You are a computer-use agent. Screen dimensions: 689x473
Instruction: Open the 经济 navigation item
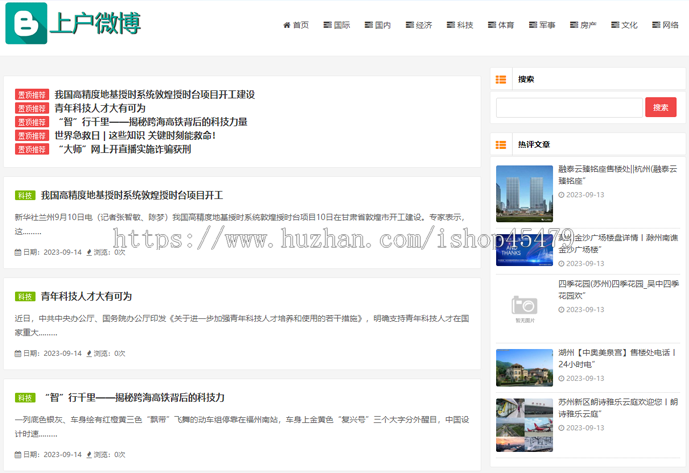(x=419, y=25)
